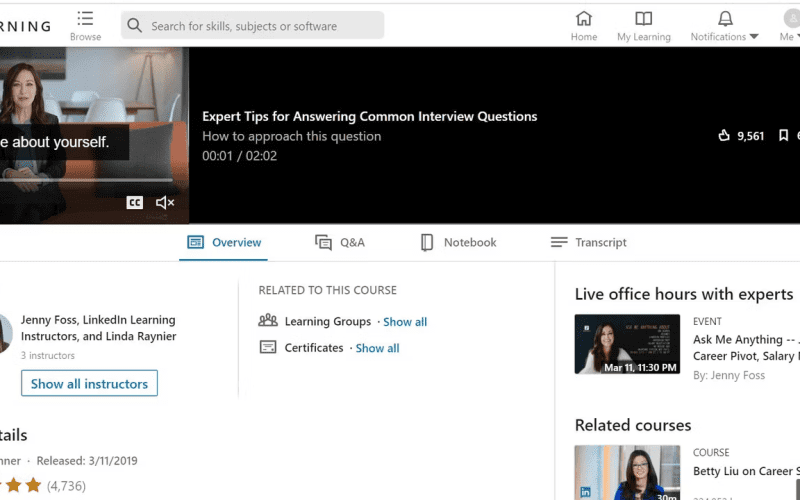This screenshot has width=800, height=500.
Task: Click the 00:01 / 02:02 timestamp
Action: 239,156
